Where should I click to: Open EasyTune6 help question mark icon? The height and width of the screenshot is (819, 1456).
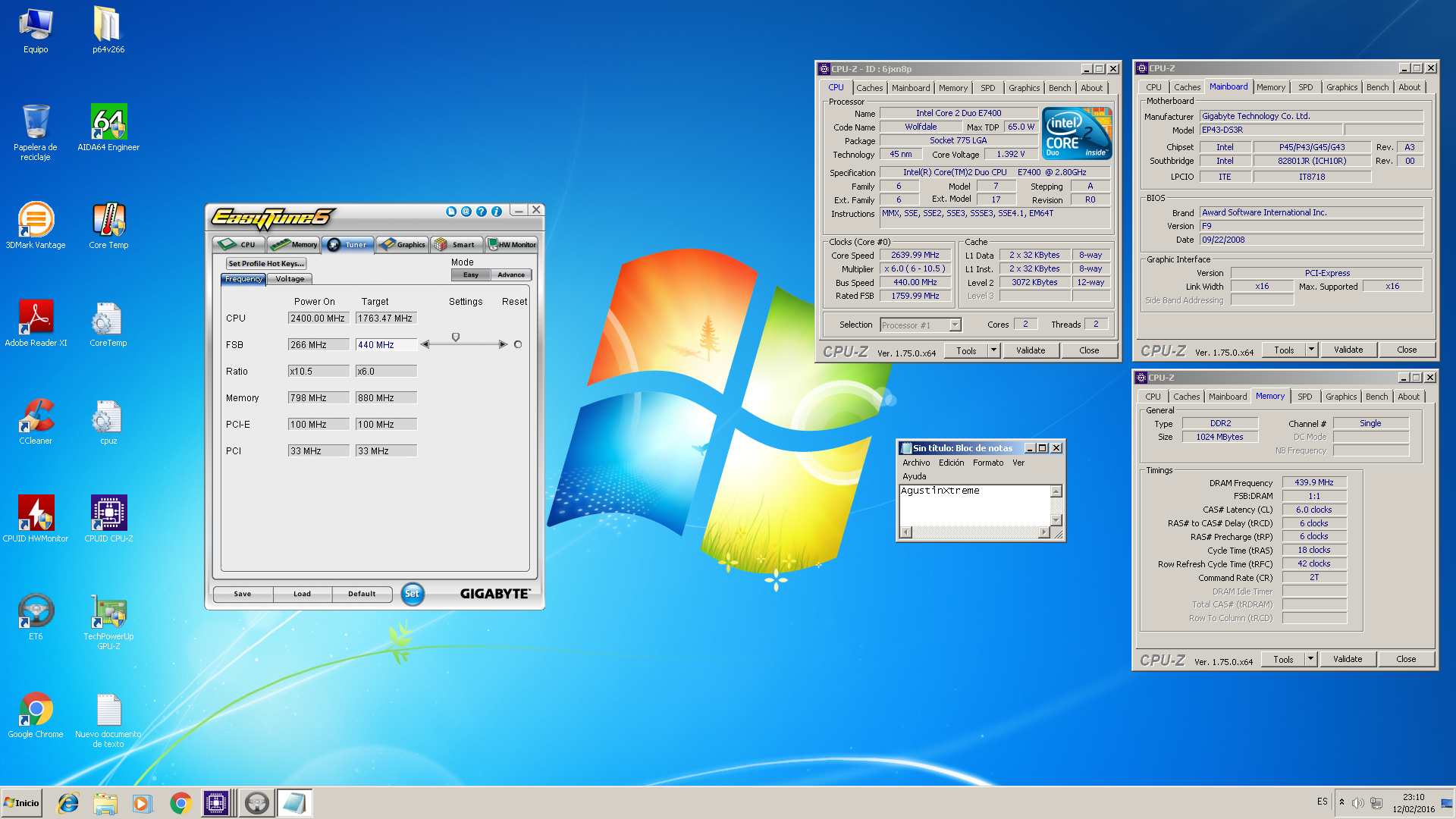click(482, 212)
